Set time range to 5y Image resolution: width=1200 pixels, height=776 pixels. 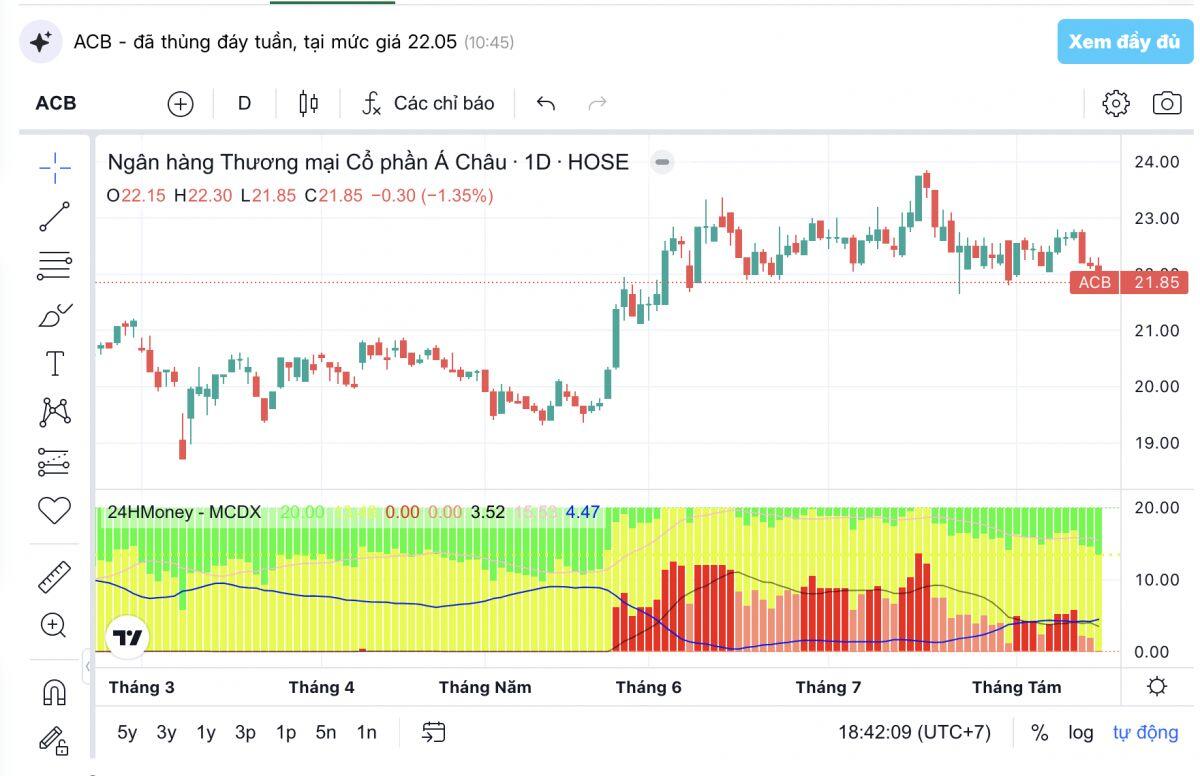pyautogui.click(x=127, y=732)
